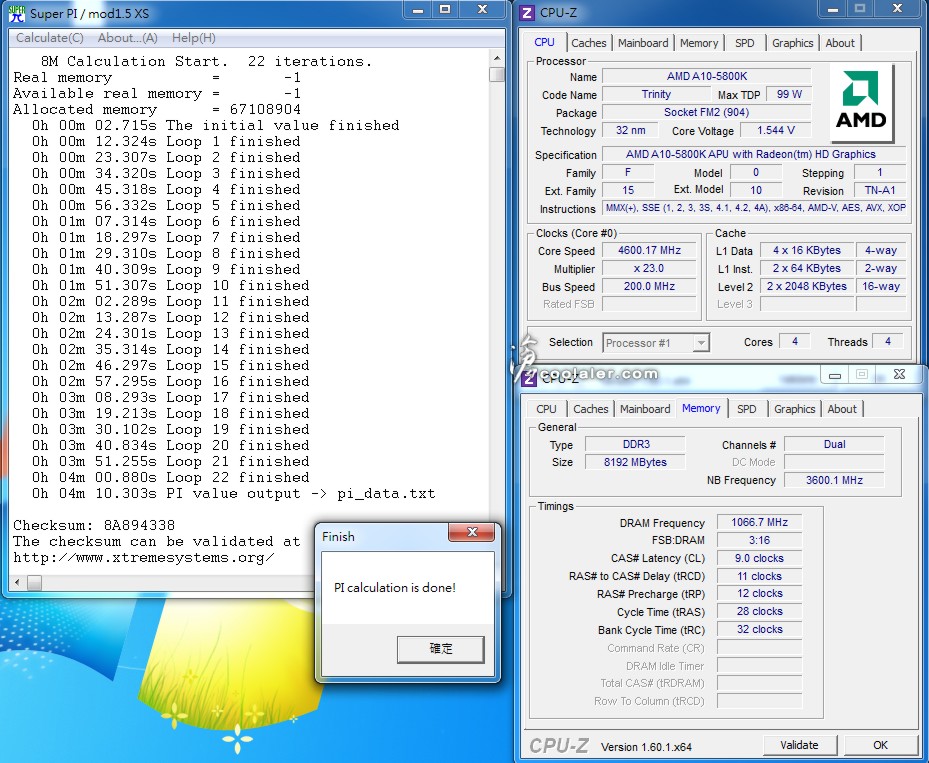Switch to Graphics tab in upper CPU-Z window

pos(792,43)
